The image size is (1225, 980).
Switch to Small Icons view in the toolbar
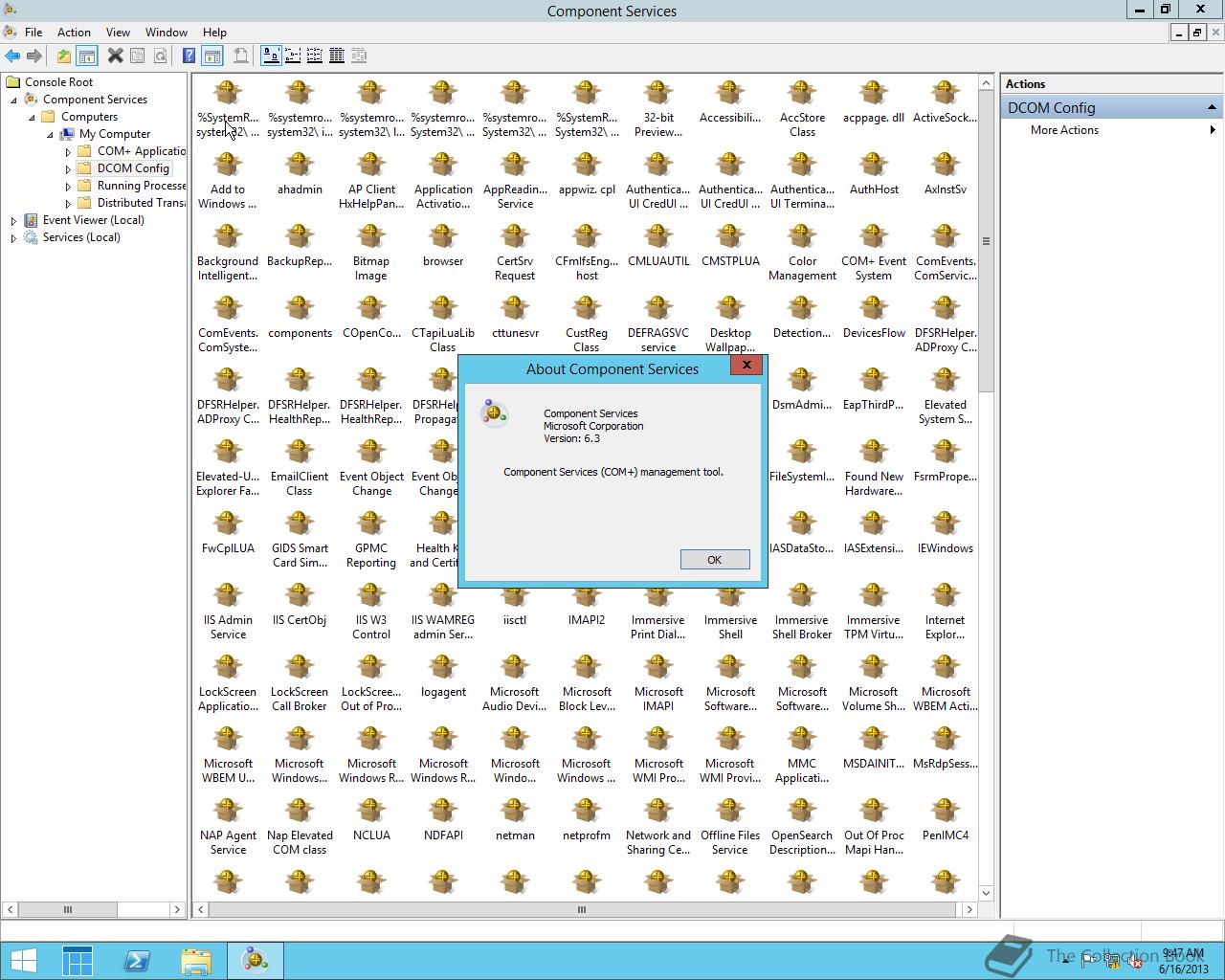293,56
